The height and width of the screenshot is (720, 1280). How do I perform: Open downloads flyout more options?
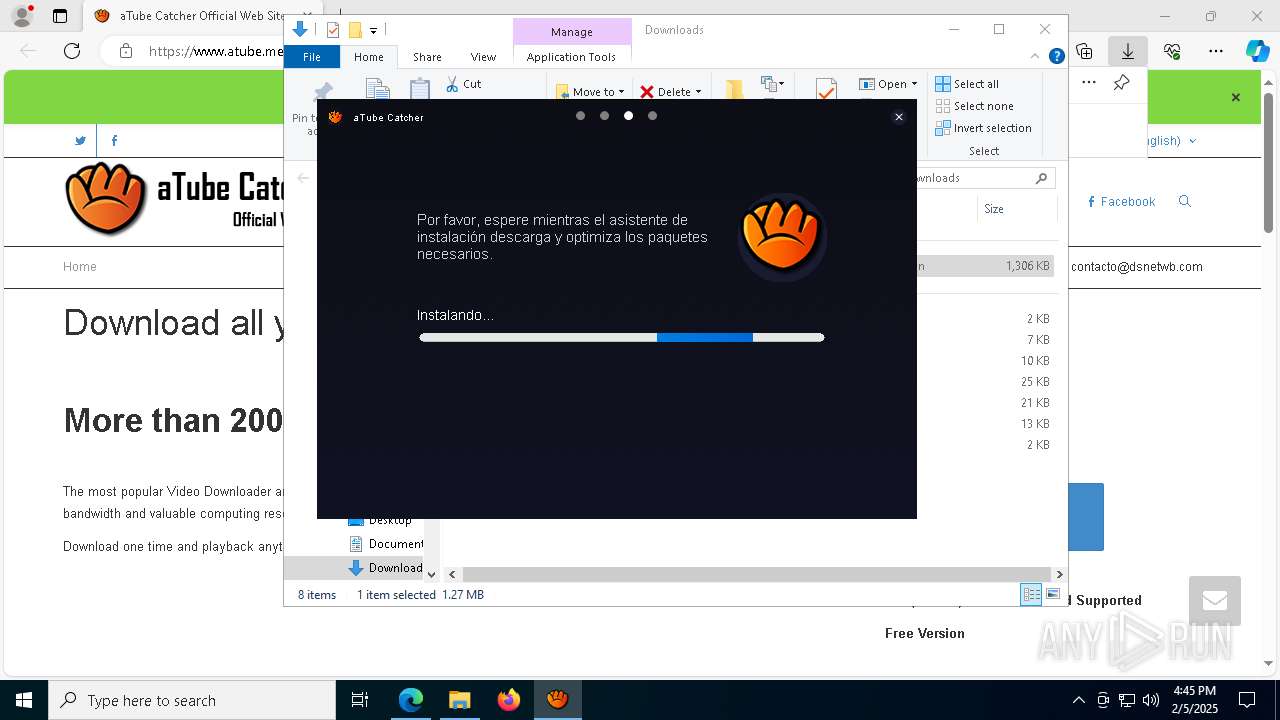[x=1089, y=83]
